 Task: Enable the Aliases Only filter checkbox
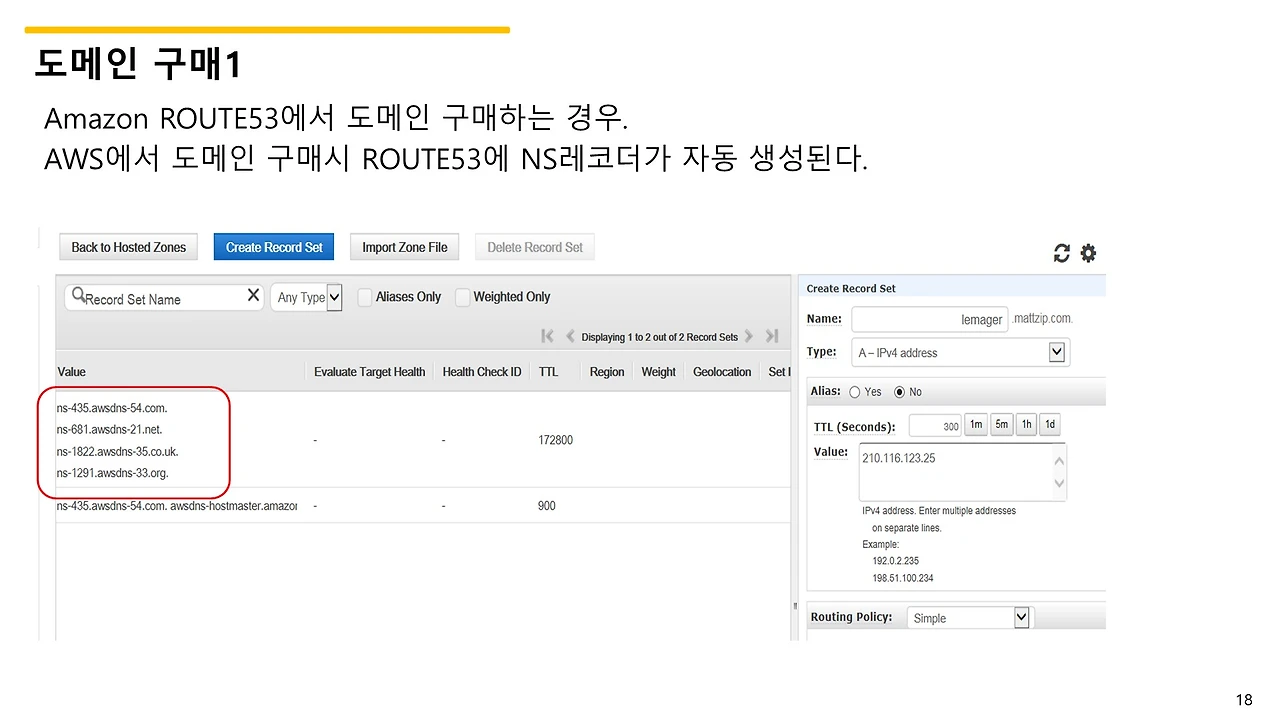[365, 297]
